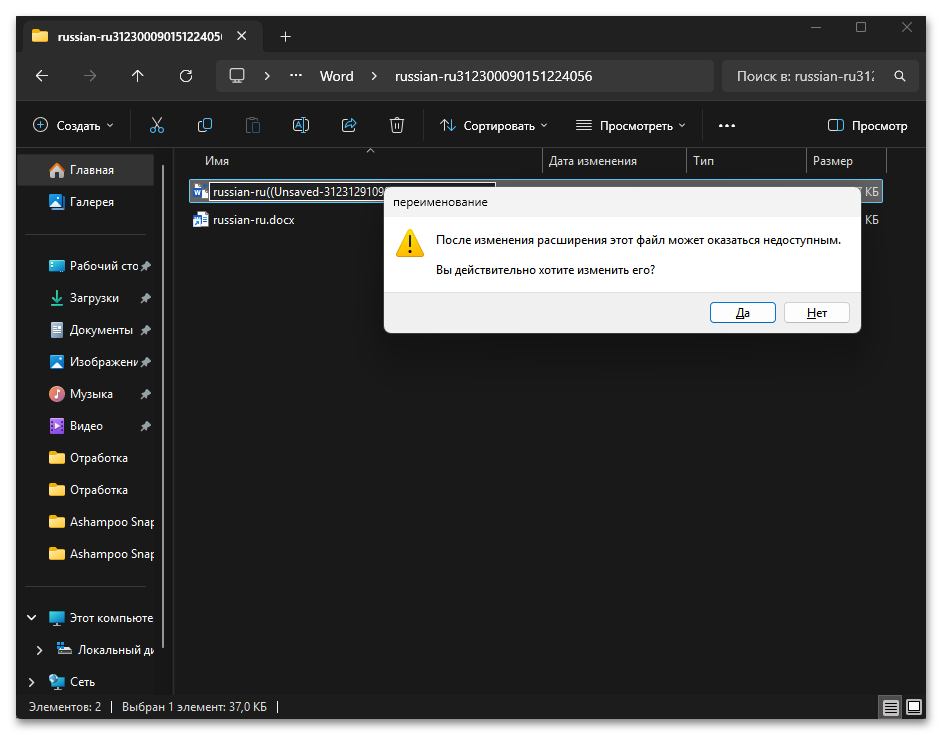Click the Rename icon in toolbar
The image size is (942, 735).
[300, 125]
